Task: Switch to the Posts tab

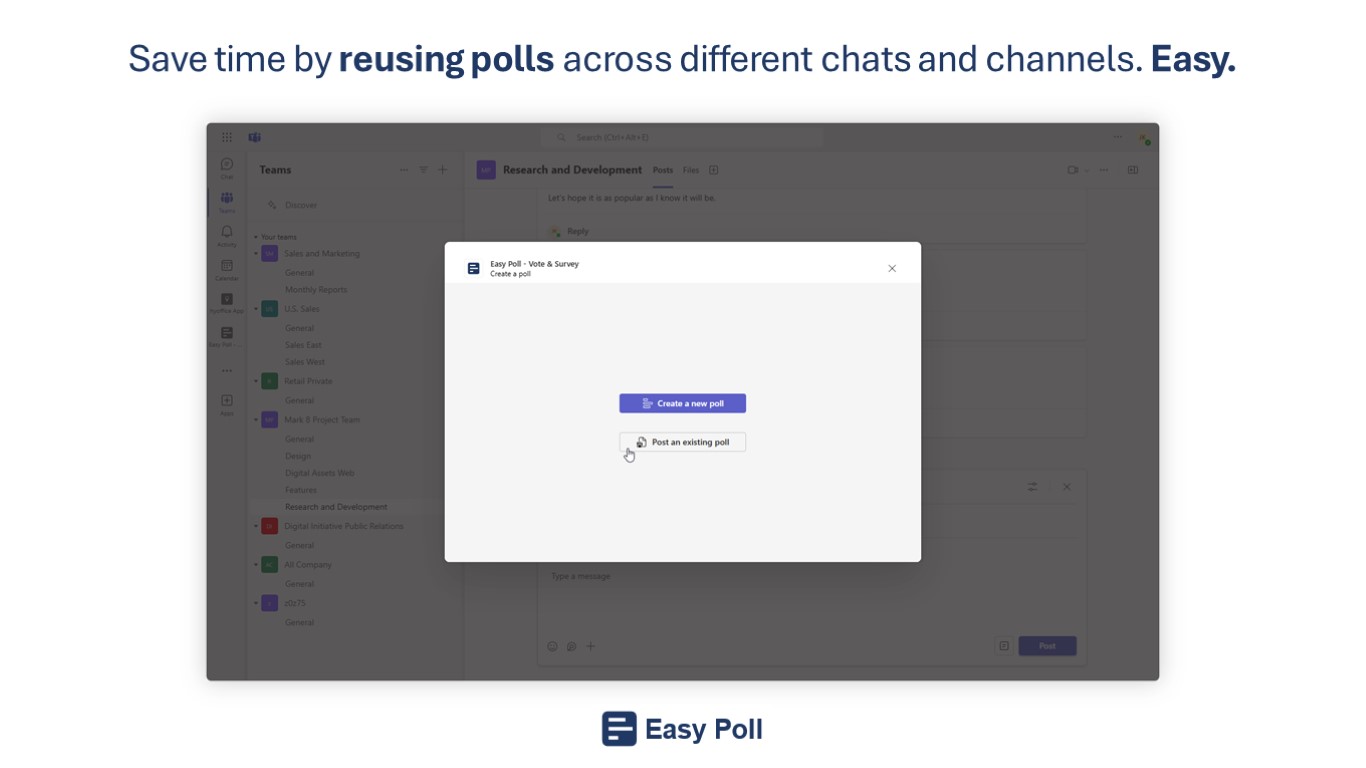Action: tap(663, 170)
